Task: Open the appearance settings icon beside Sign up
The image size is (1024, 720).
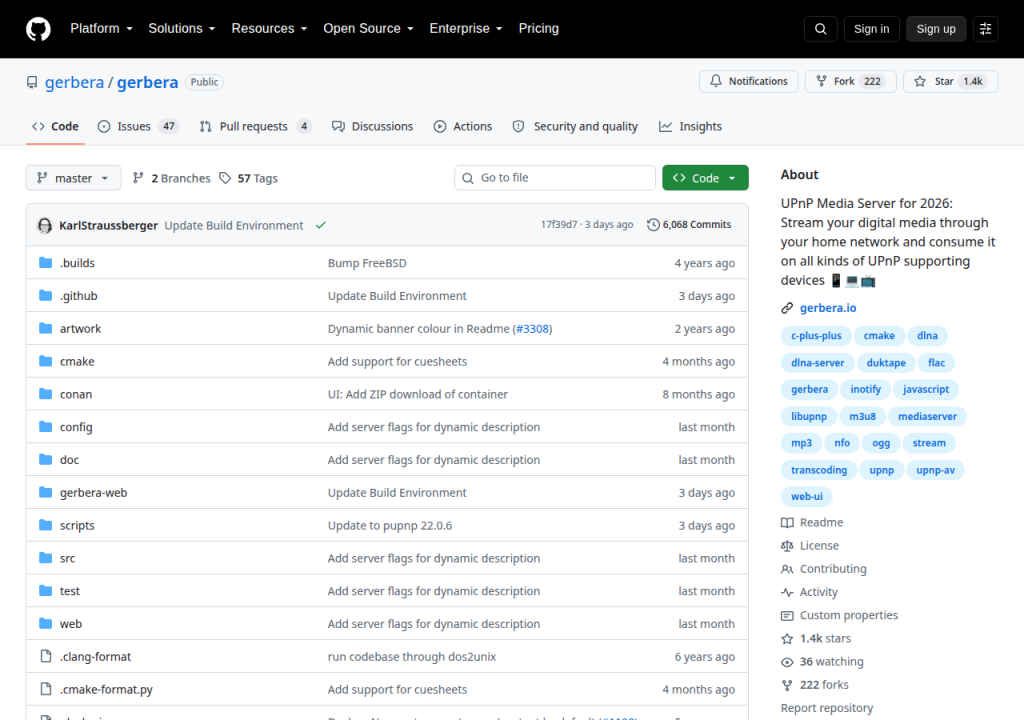Action: tap(985, 29)
